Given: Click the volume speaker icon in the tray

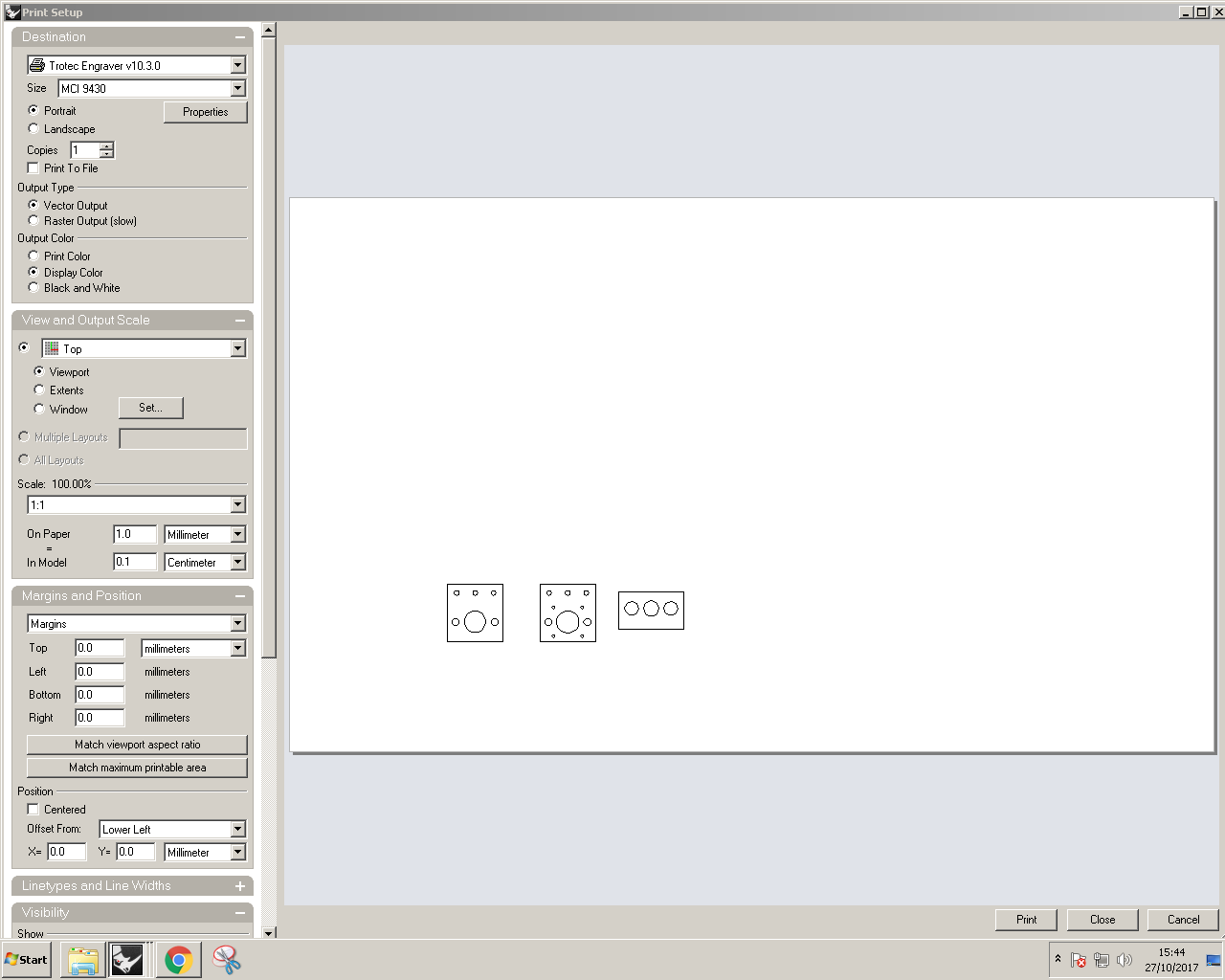Looking at the screenshot, I should point(1125,959).
